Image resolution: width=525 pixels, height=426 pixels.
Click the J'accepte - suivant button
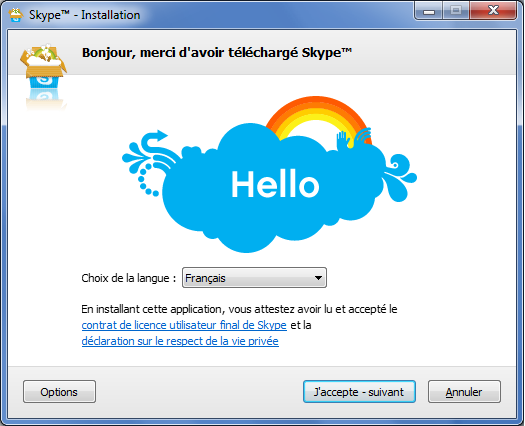click(359, 392)
